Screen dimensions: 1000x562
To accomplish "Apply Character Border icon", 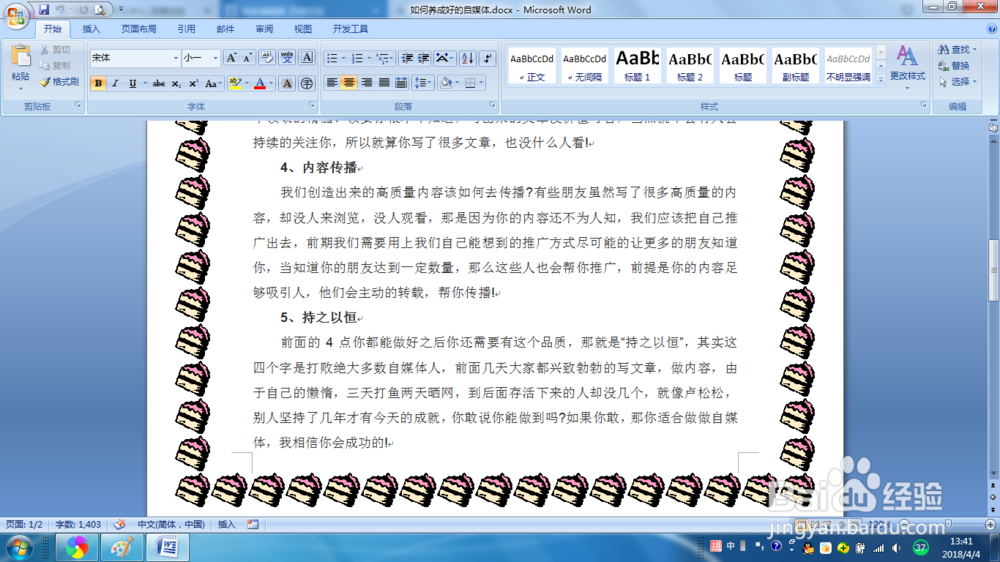I will (307, 58).
